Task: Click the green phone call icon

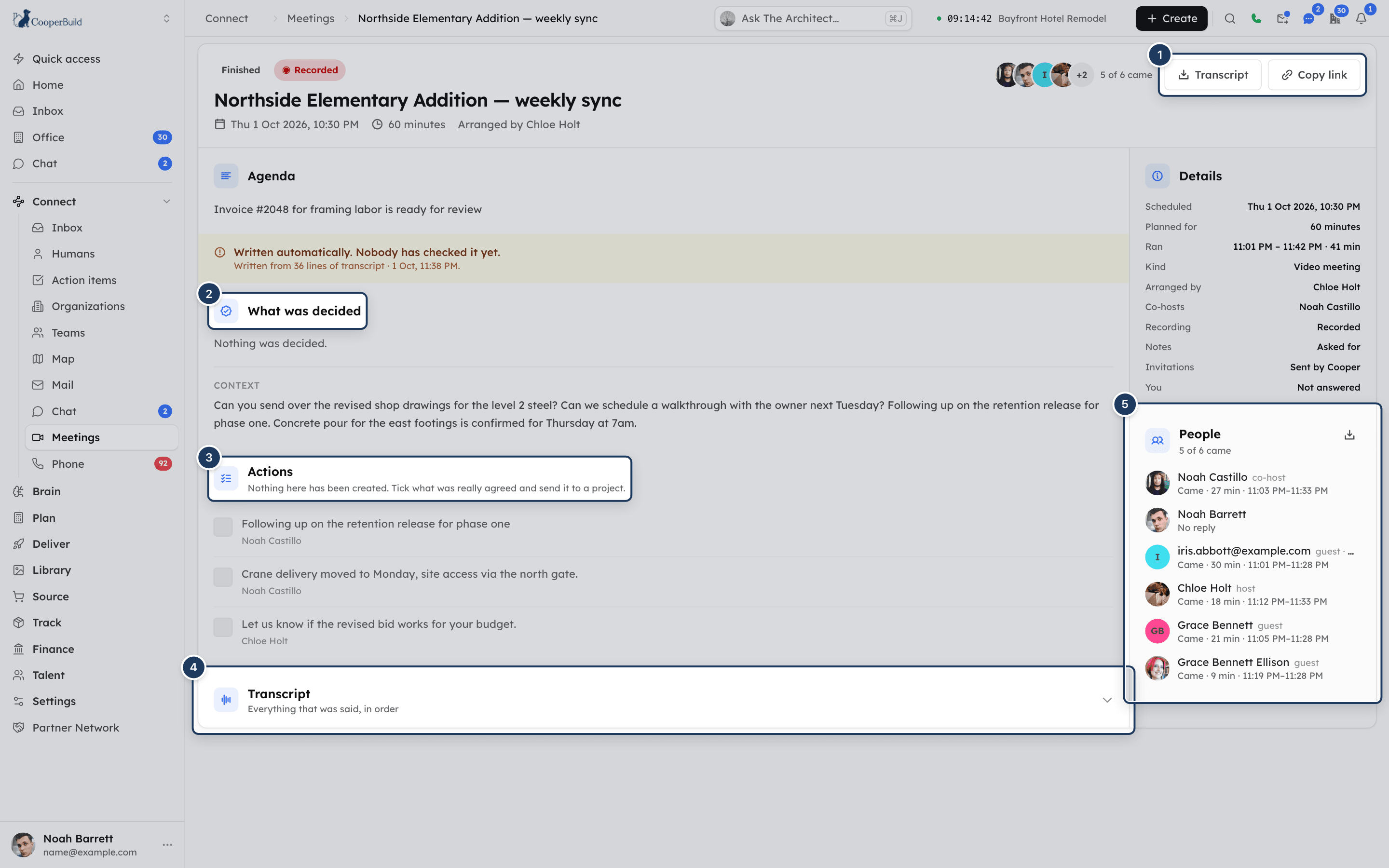Action: tap(1256, 18)
